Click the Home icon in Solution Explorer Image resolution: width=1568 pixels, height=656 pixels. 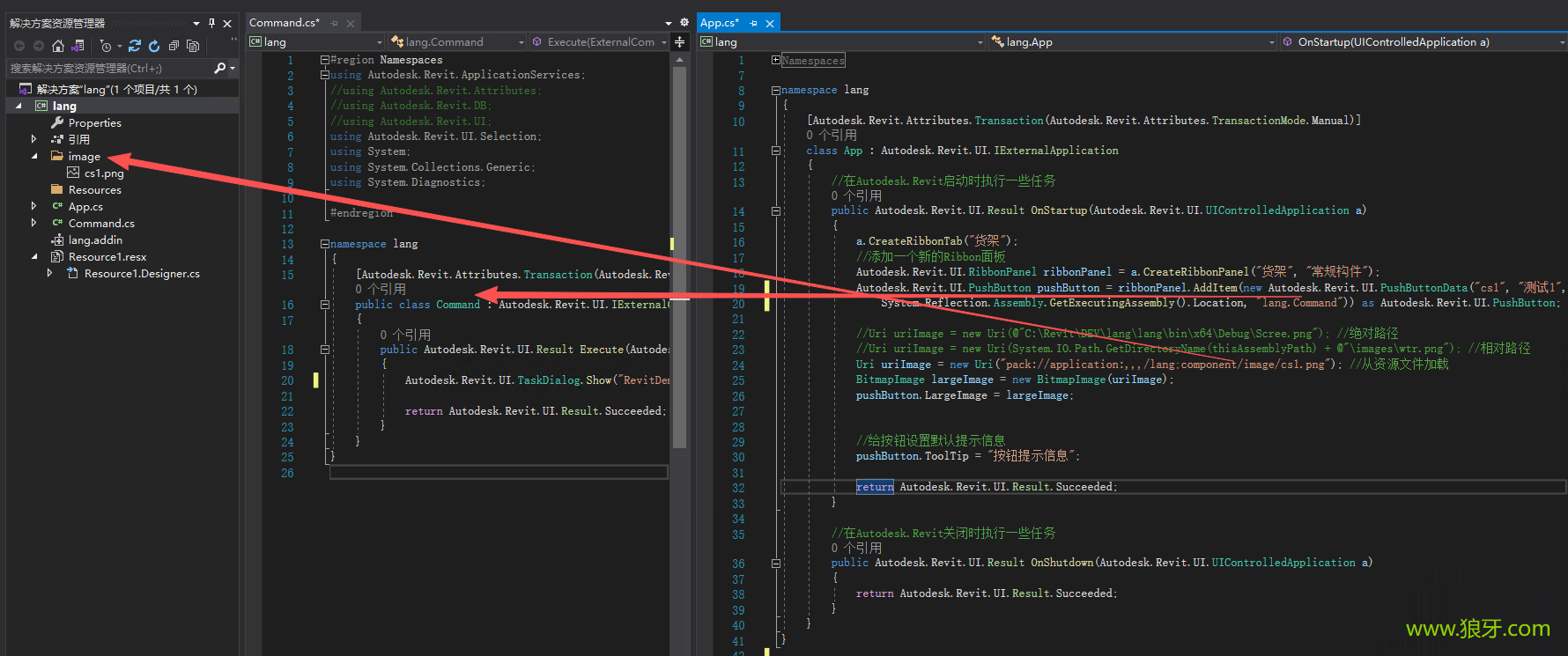tap(58, 46)
